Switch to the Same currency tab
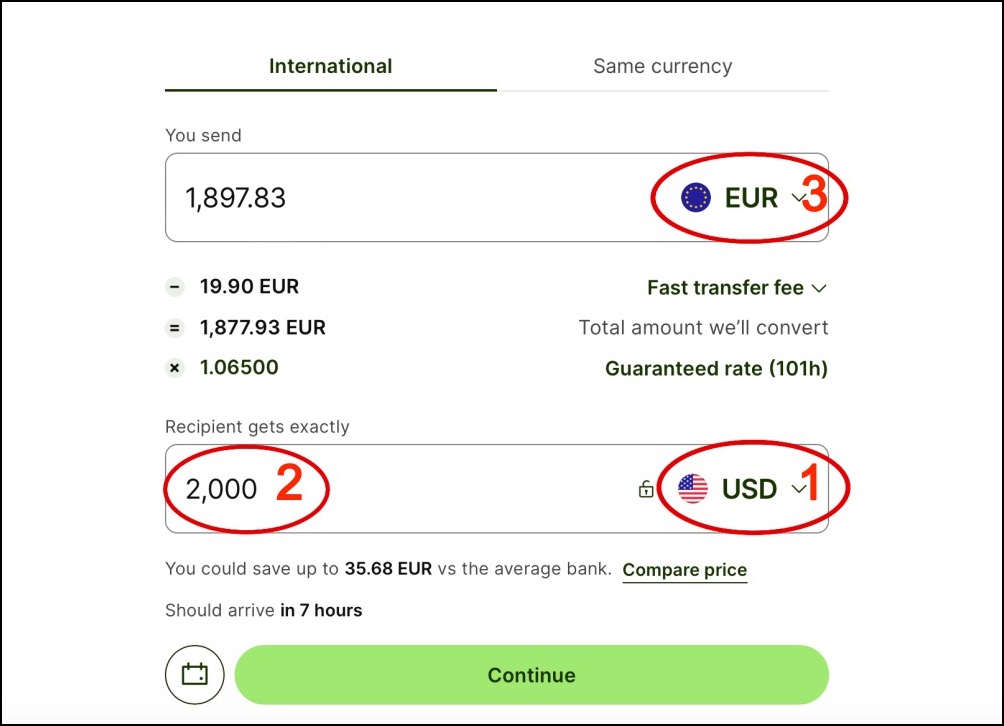 pos(662,66)
